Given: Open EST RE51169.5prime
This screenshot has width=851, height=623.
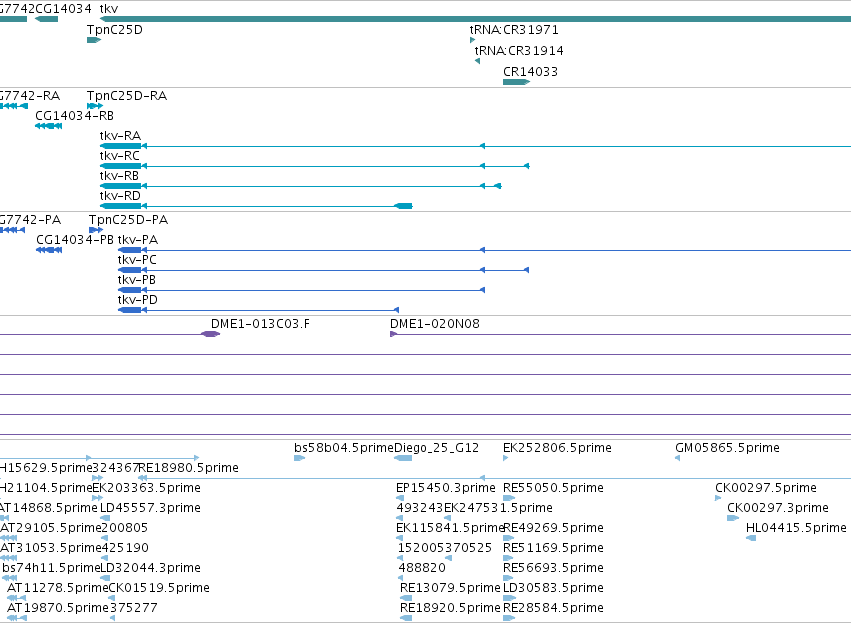Looking at the screenshot, I should coord(553,548).
